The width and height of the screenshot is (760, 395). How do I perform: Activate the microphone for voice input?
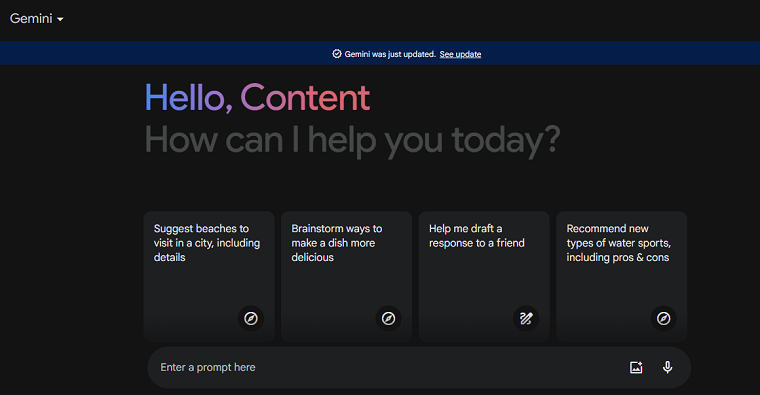click(x=667, y=367)
